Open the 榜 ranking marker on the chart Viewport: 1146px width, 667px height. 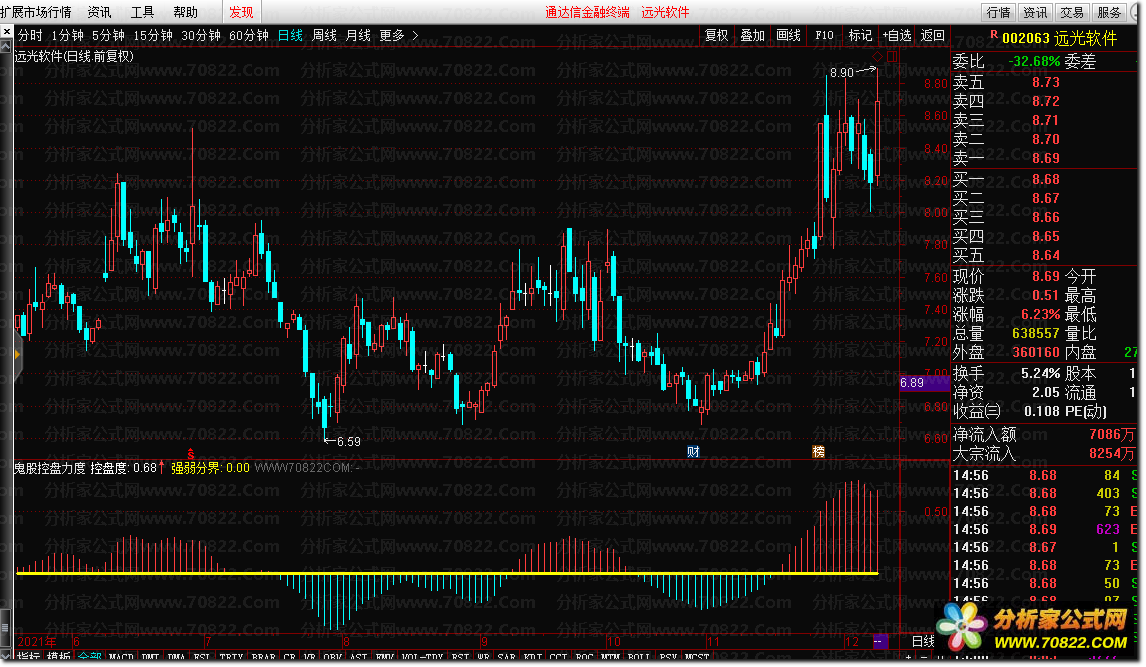[x=819, y=451]
